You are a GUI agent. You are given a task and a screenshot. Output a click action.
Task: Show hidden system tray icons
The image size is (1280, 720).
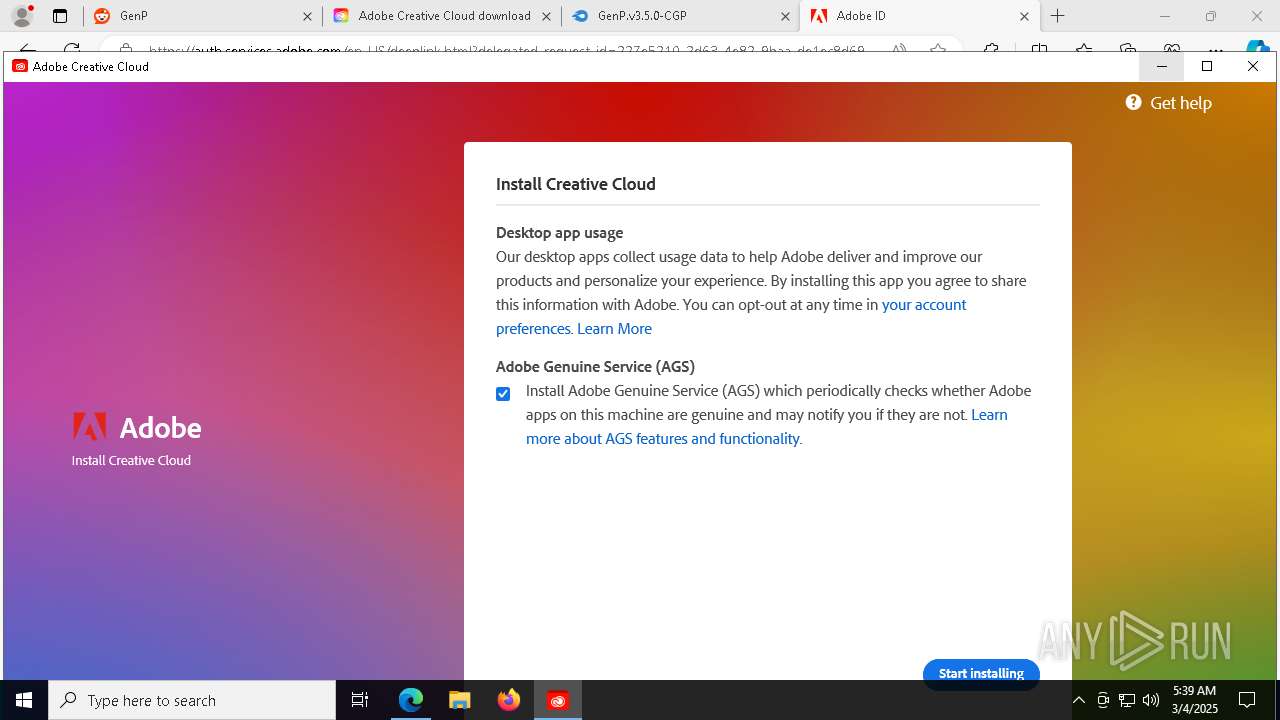click(x=1078, y=700)
